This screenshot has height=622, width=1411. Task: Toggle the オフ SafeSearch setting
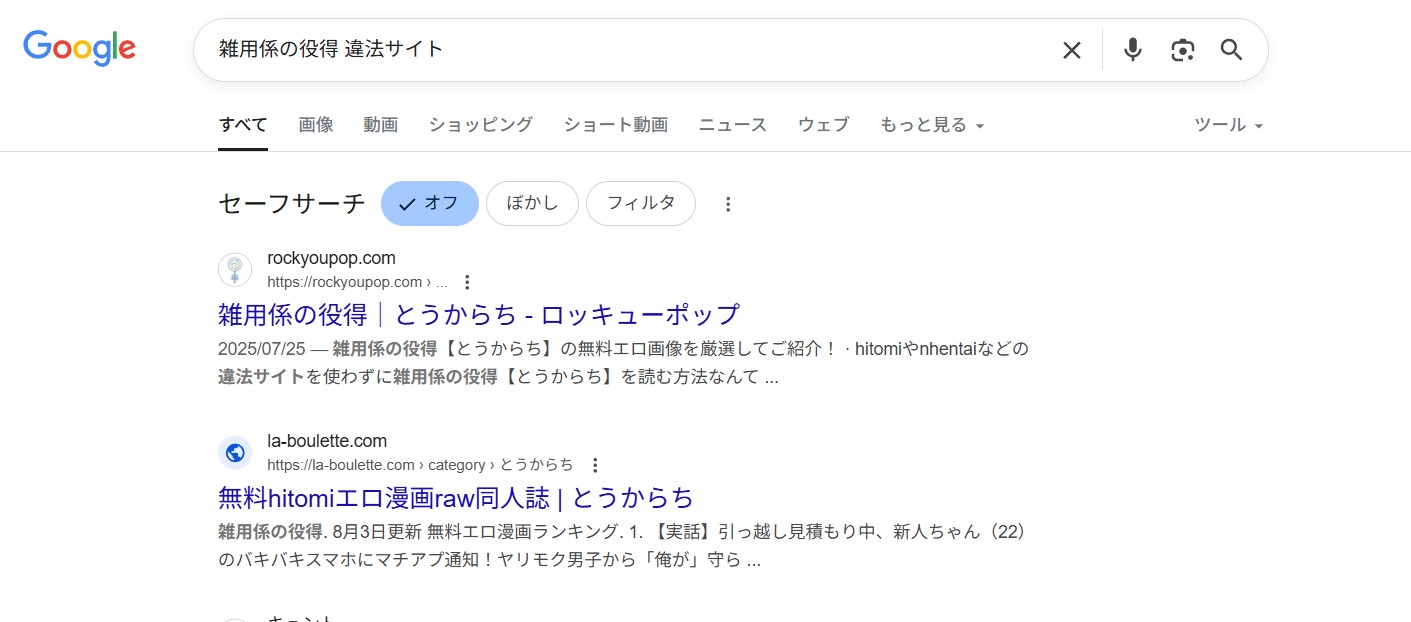click(x=430, y=203)
